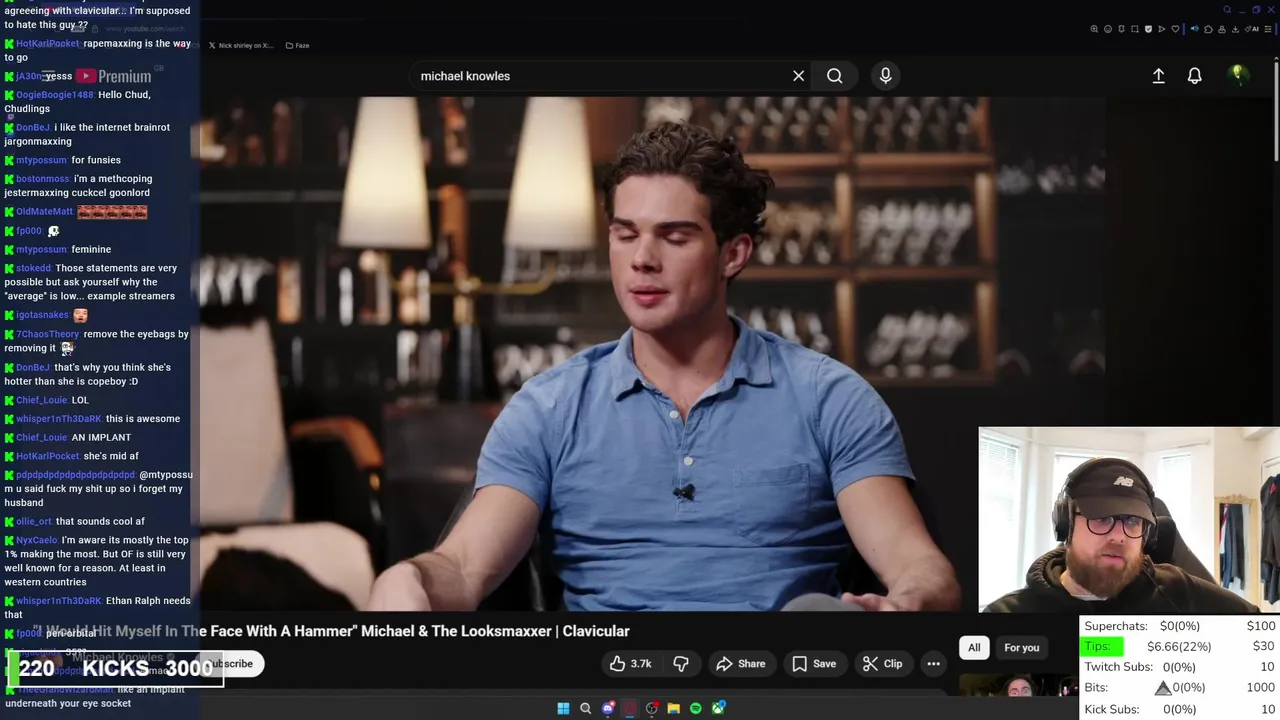Open Discord from the taskbar
Screen dimensions: 1280x720
[x=607, y=709]
